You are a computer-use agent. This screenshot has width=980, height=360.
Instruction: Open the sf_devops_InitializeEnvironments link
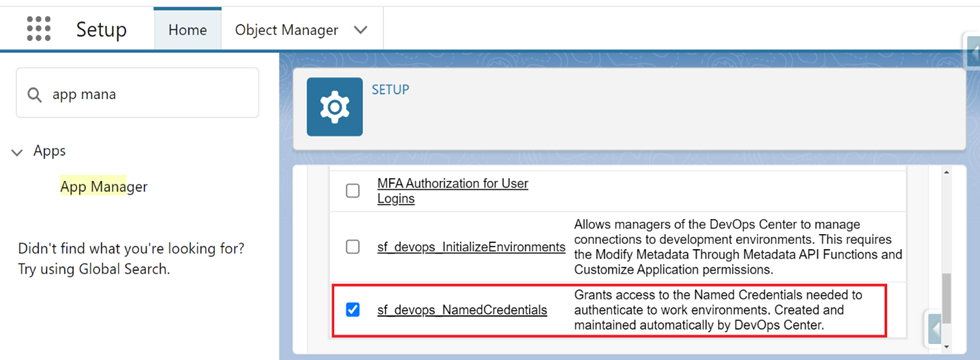pyautogui.click(x=471, y=247)
